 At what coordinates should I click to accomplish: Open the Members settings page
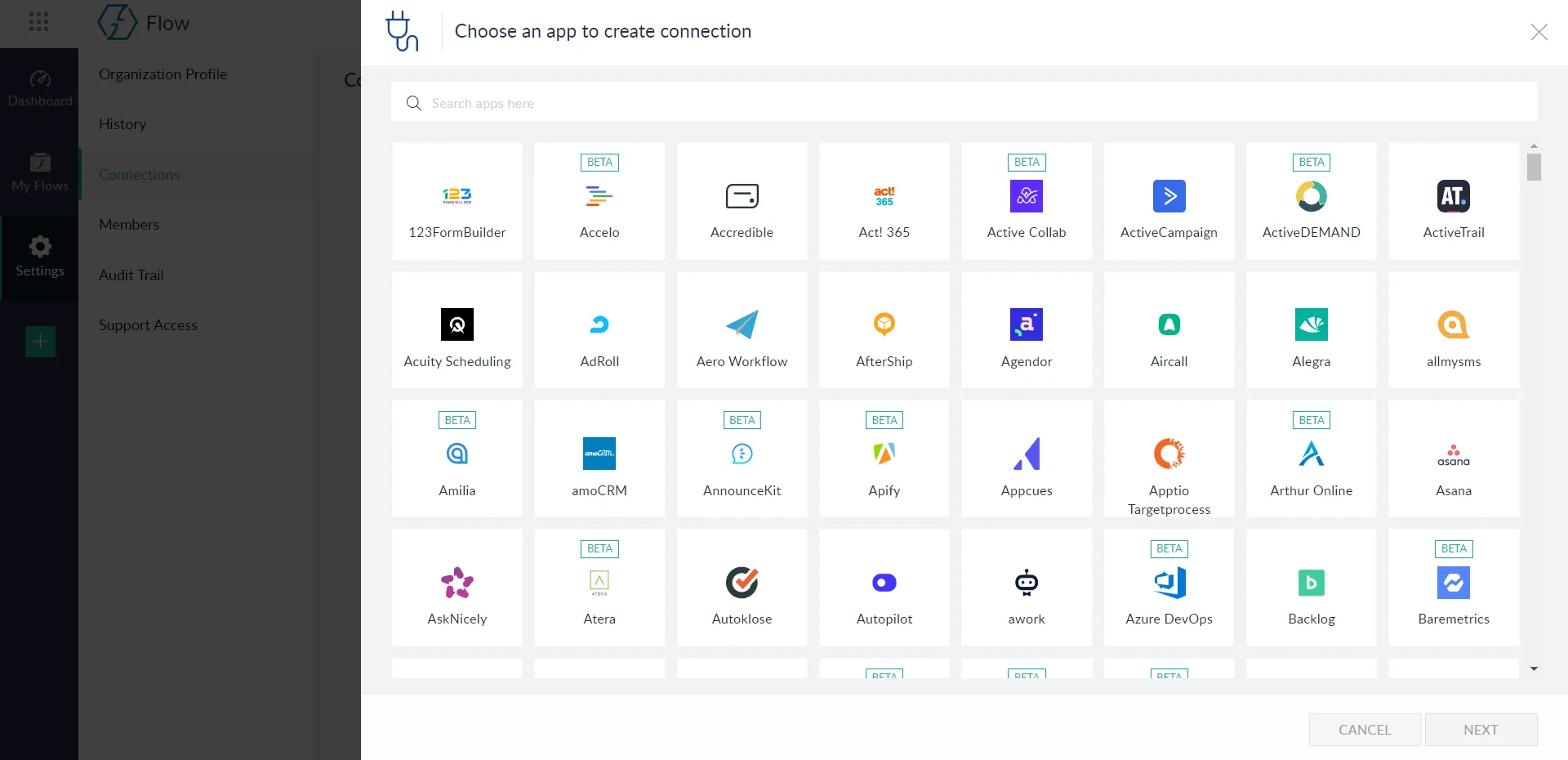[x=129, y=225]
